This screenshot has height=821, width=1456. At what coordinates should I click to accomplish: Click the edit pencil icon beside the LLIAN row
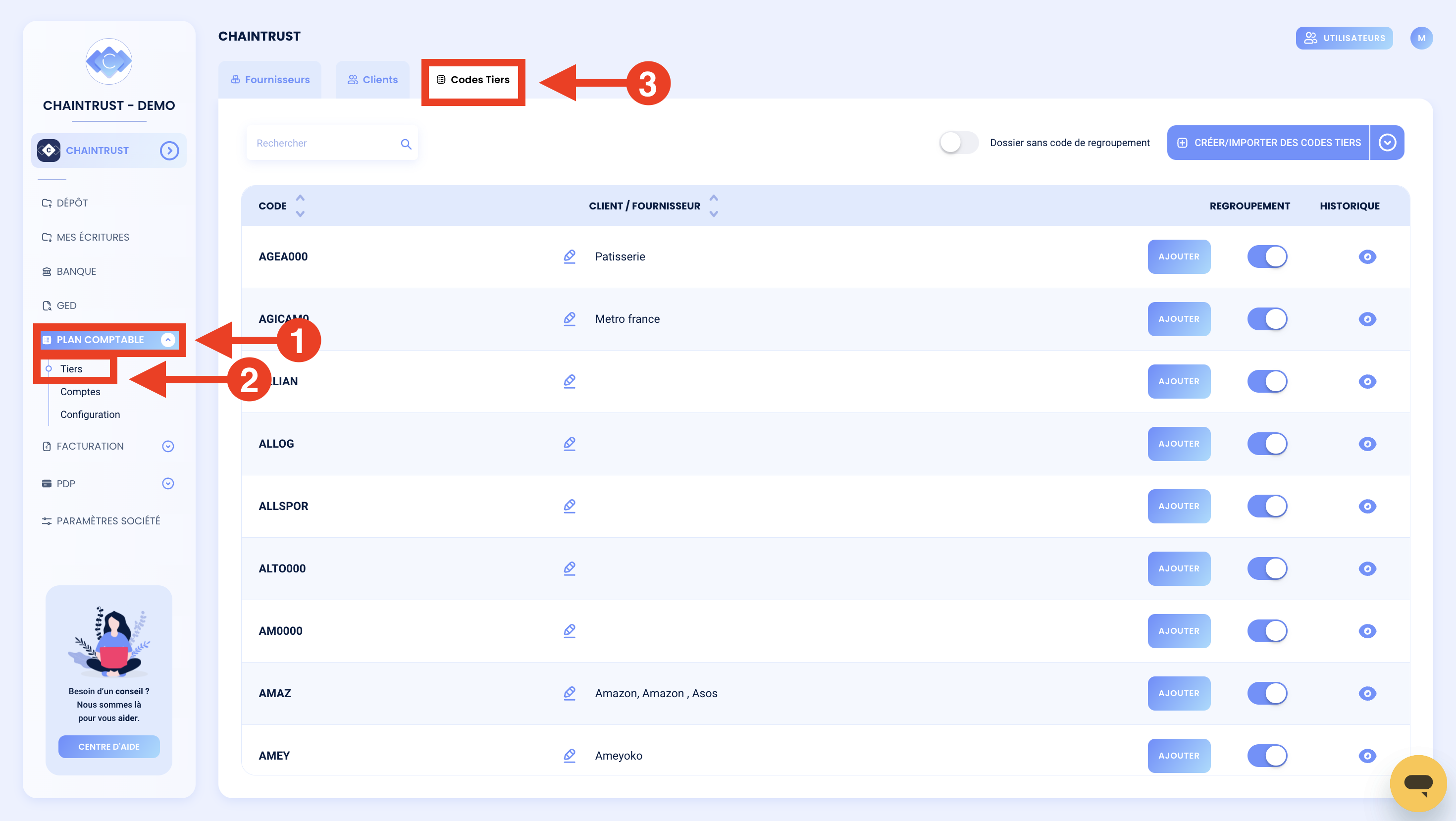(x=569, y=381)
